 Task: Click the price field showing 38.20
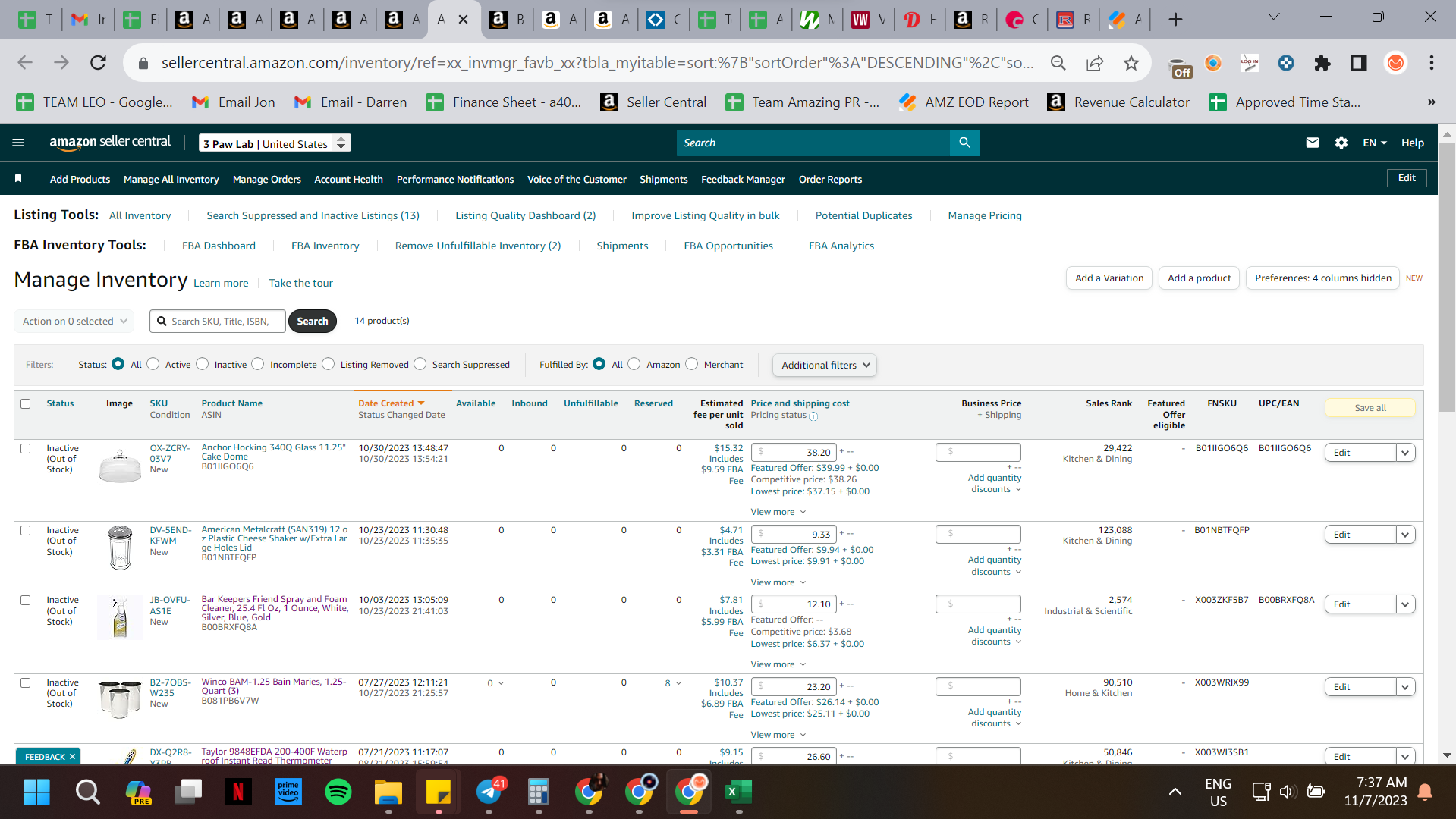coord(793,453)
